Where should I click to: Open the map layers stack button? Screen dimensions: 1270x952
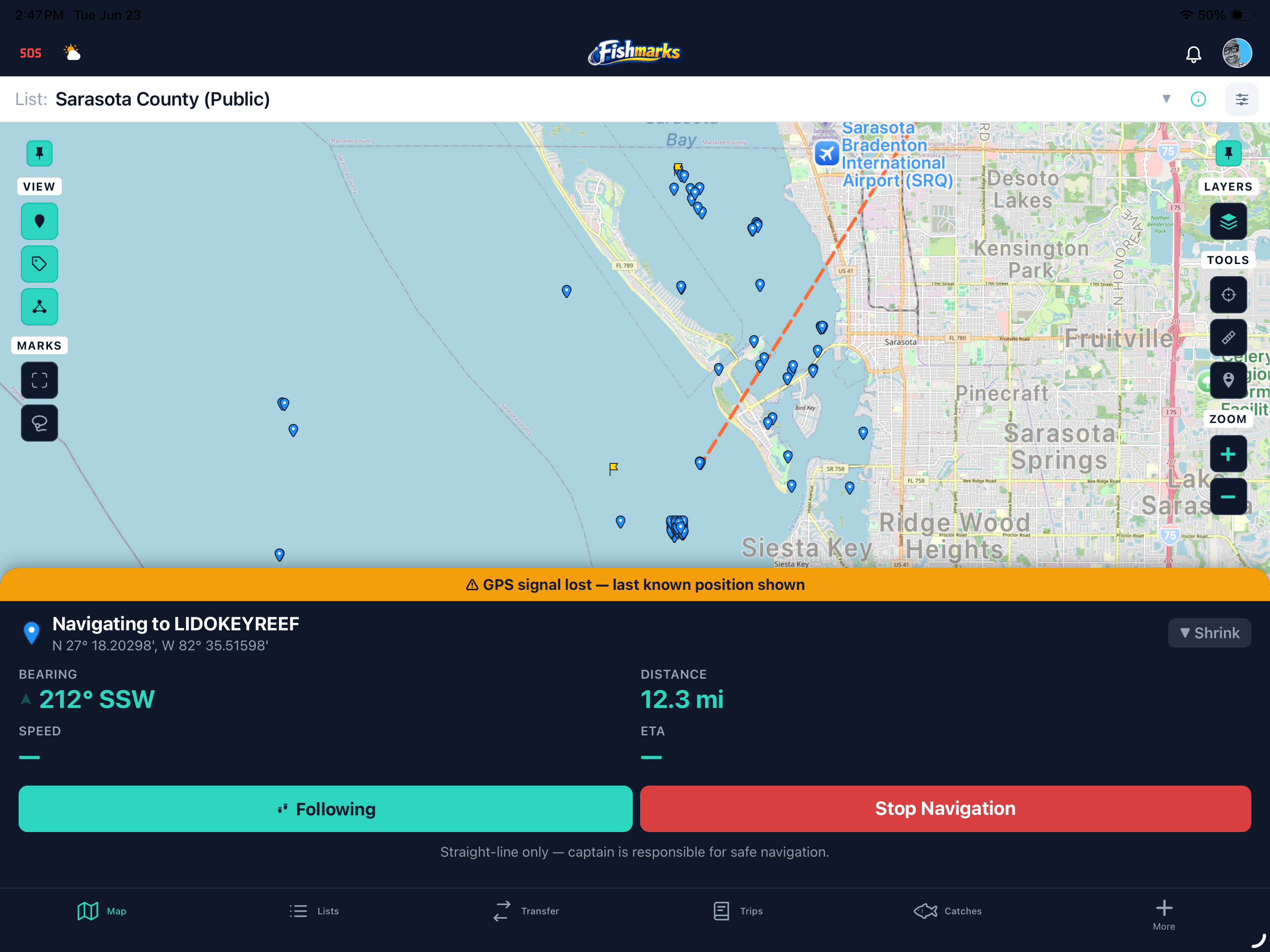1228,221
